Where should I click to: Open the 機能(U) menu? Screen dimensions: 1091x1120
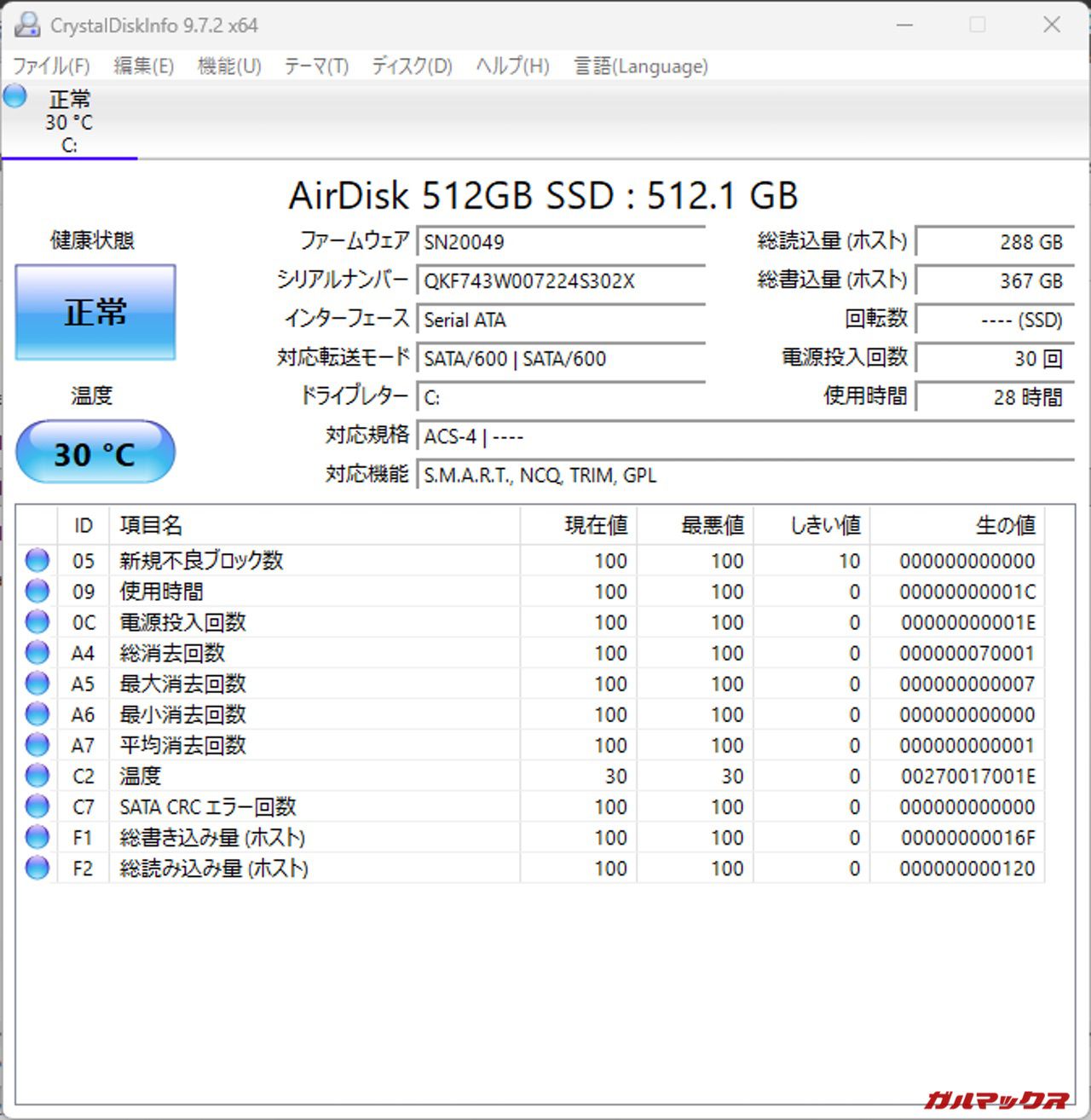[228, 66]
